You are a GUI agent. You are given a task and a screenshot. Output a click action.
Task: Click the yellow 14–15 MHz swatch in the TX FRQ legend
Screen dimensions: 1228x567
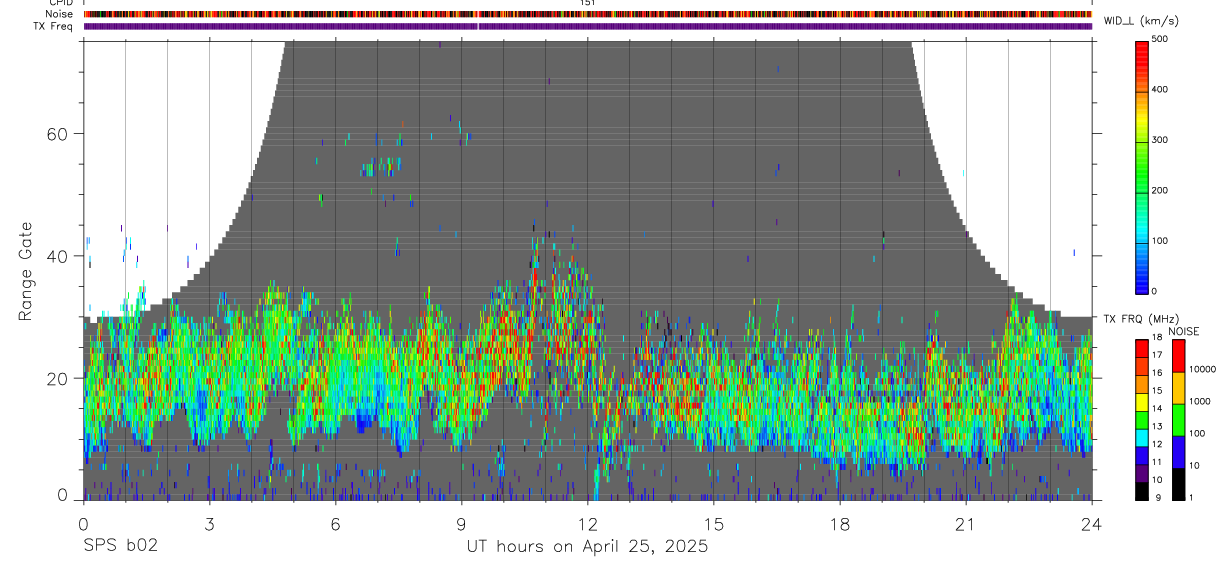(1142, 402)
